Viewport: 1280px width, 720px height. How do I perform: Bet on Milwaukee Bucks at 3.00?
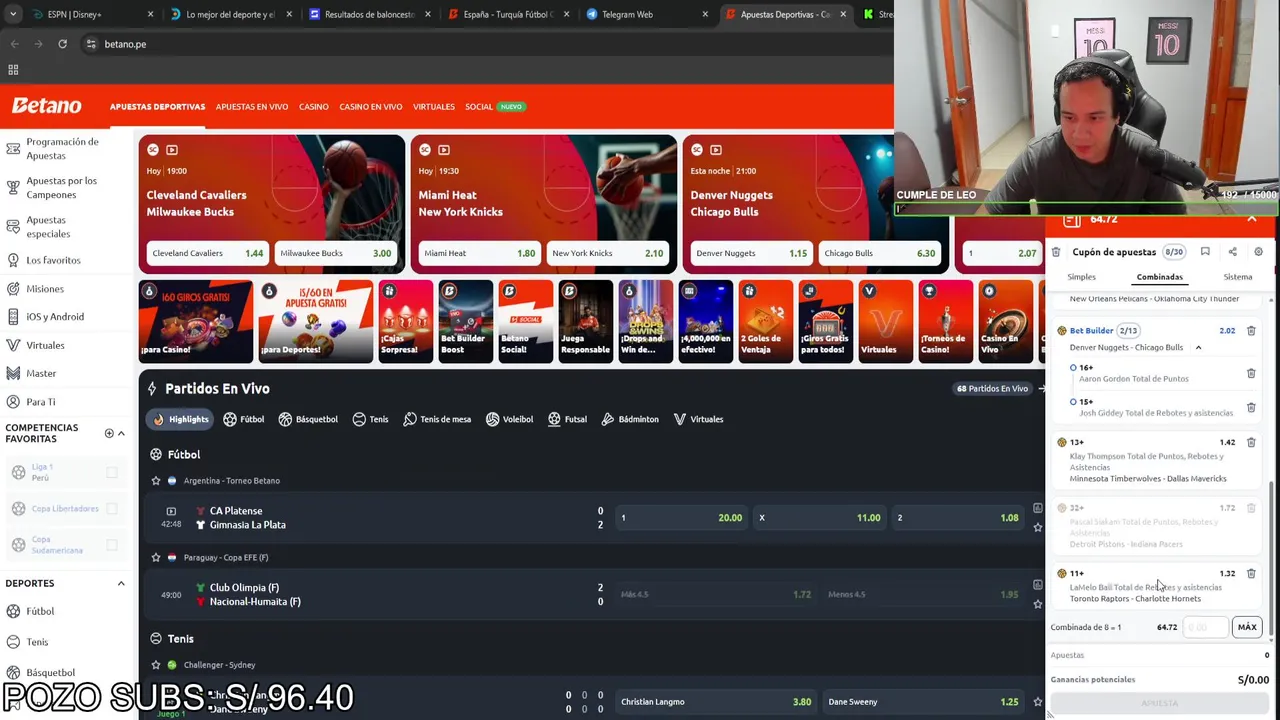pos(335,253)
